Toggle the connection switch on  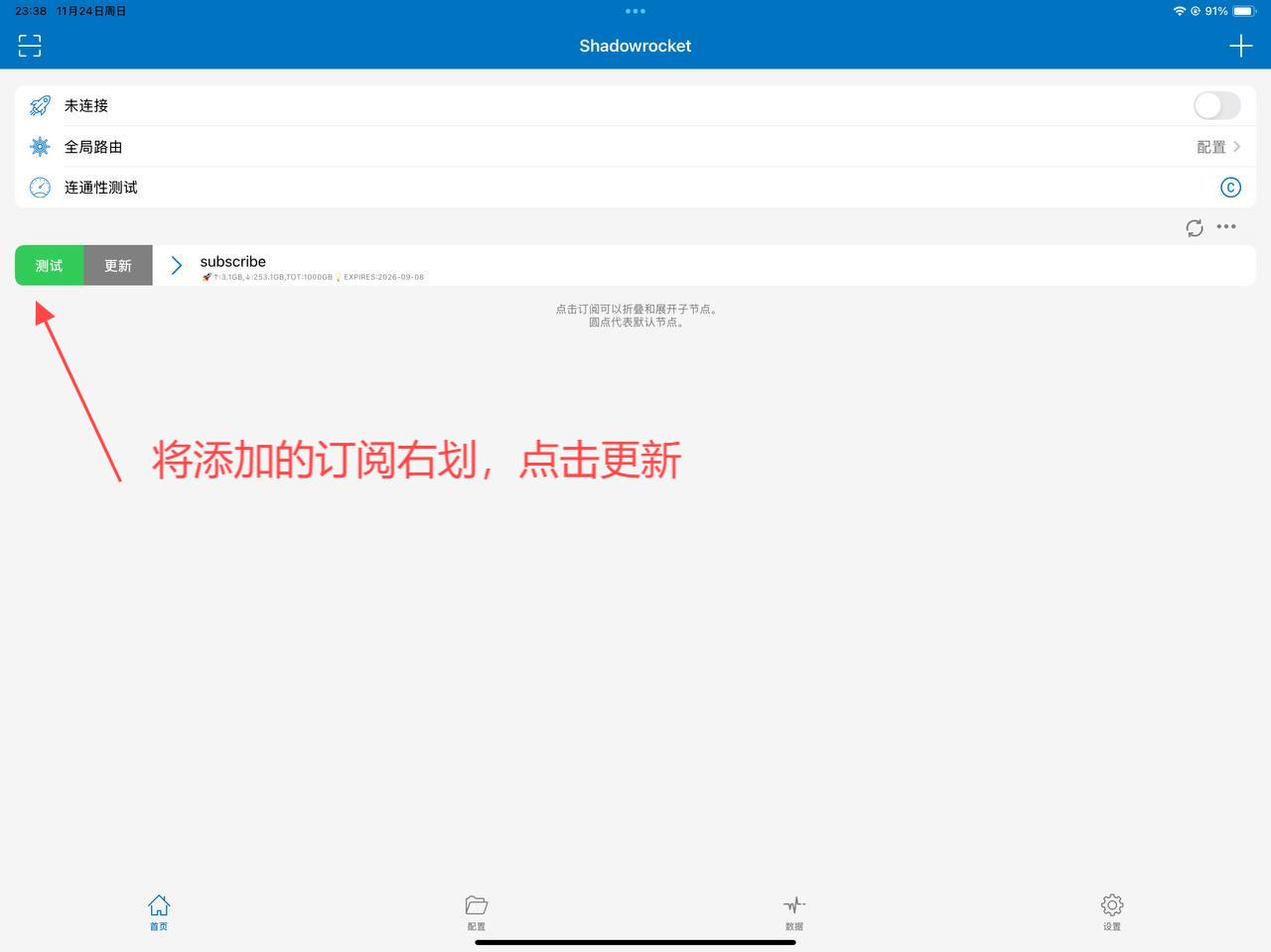[x=1216, y=105]
